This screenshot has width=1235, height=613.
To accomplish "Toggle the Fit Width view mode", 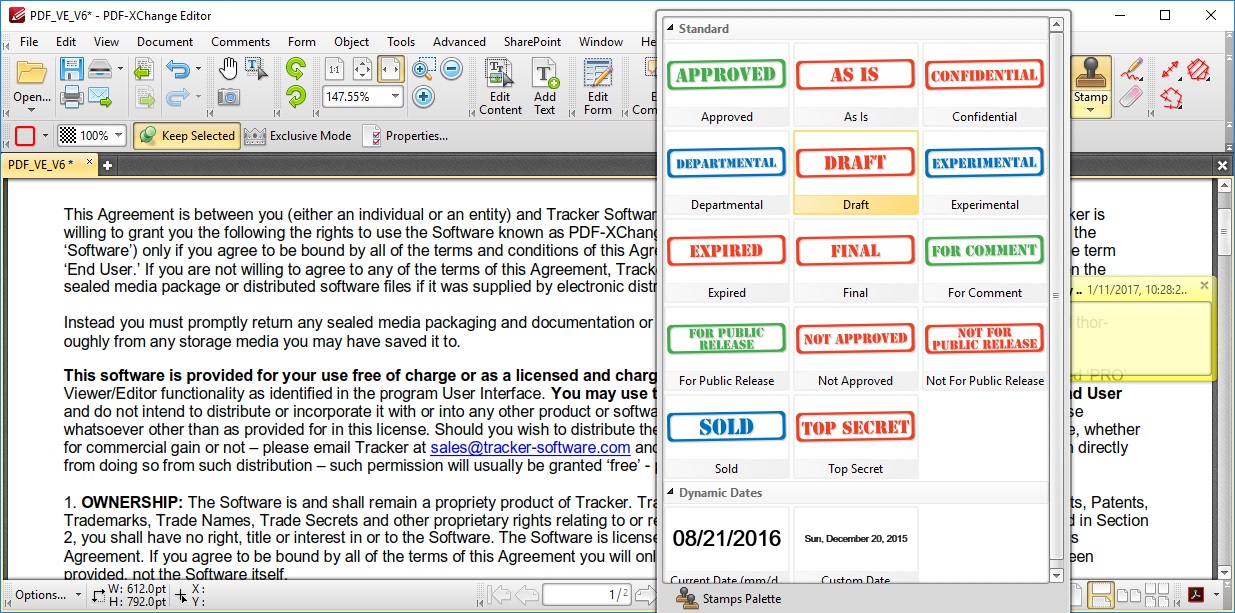I will pyautogui.click(x=390, y=70).
